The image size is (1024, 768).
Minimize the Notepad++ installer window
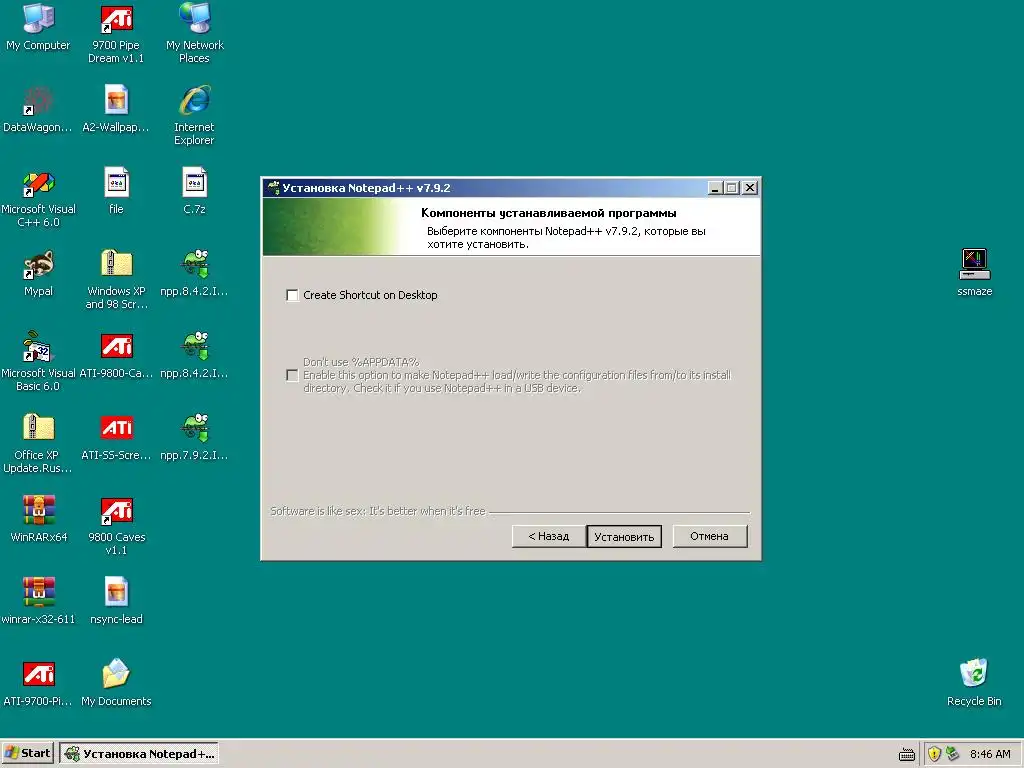pyautogui.click(x=715, y=188)
